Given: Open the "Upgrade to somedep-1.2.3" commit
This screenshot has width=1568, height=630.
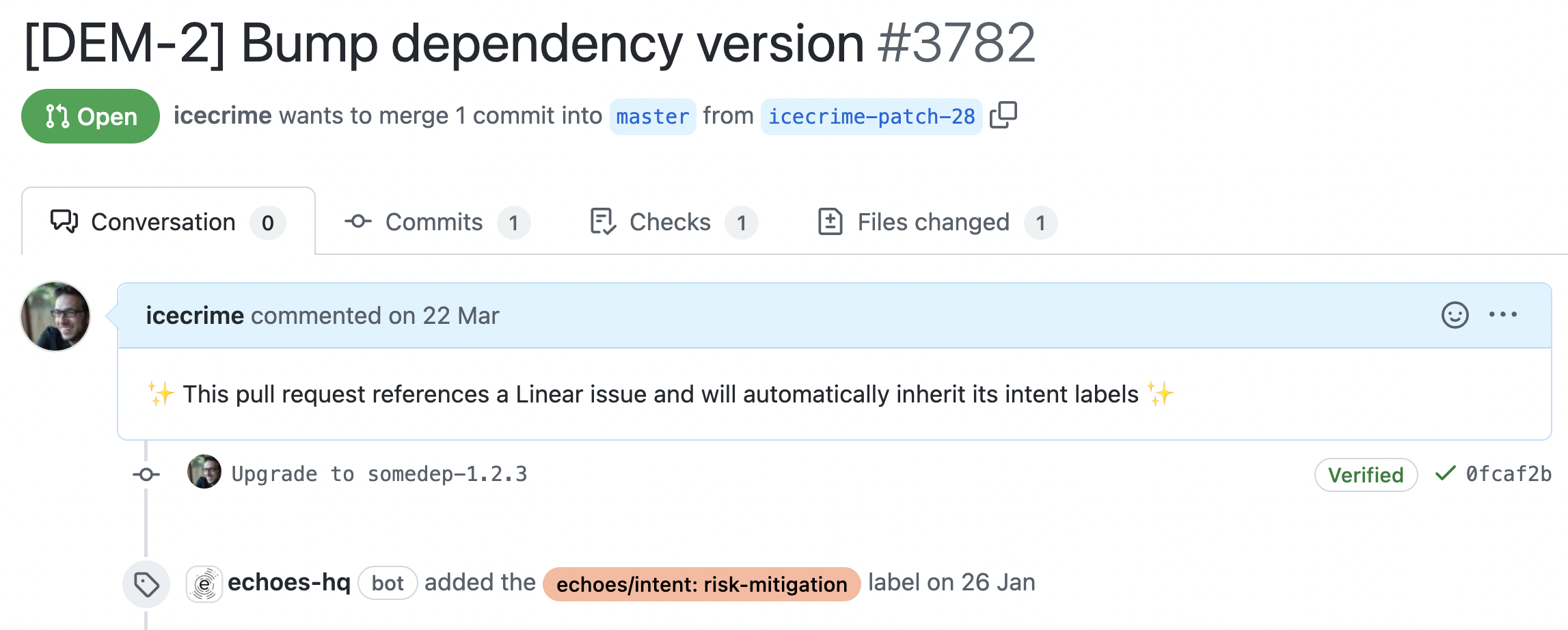Looking at the screenshot, I should 379,474.
